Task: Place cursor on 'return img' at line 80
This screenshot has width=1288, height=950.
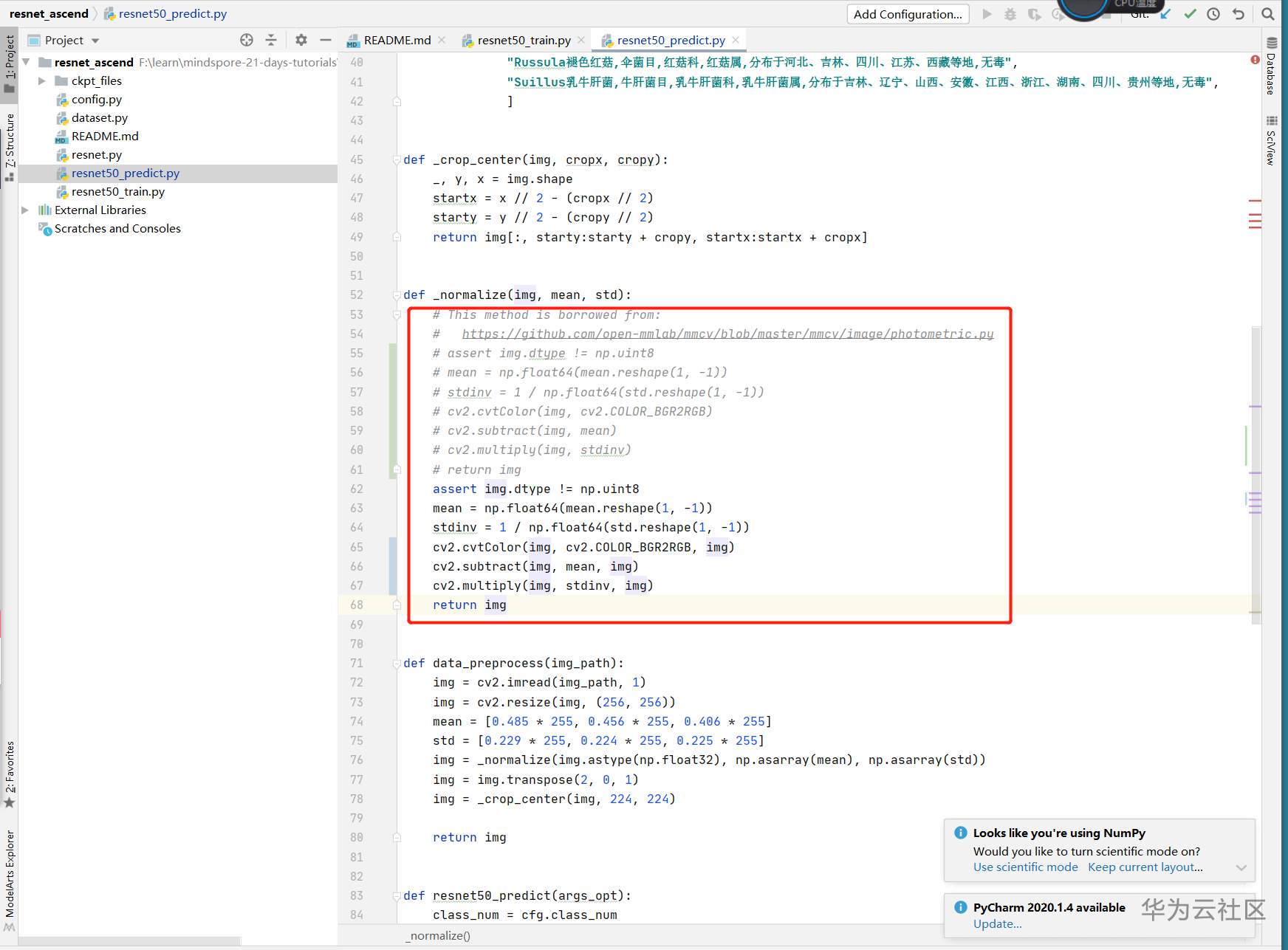Action: coord(470,838)
